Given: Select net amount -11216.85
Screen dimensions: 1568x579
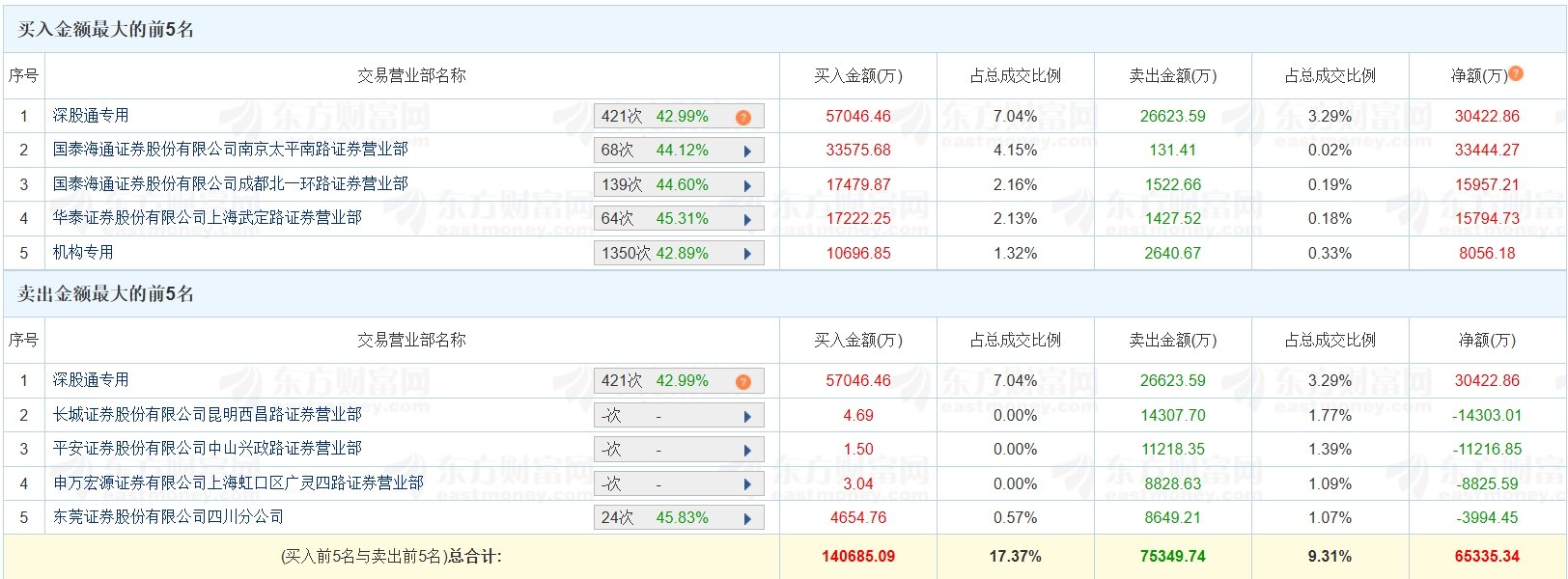Looking at the screenshot, I should coord(1487,450).
